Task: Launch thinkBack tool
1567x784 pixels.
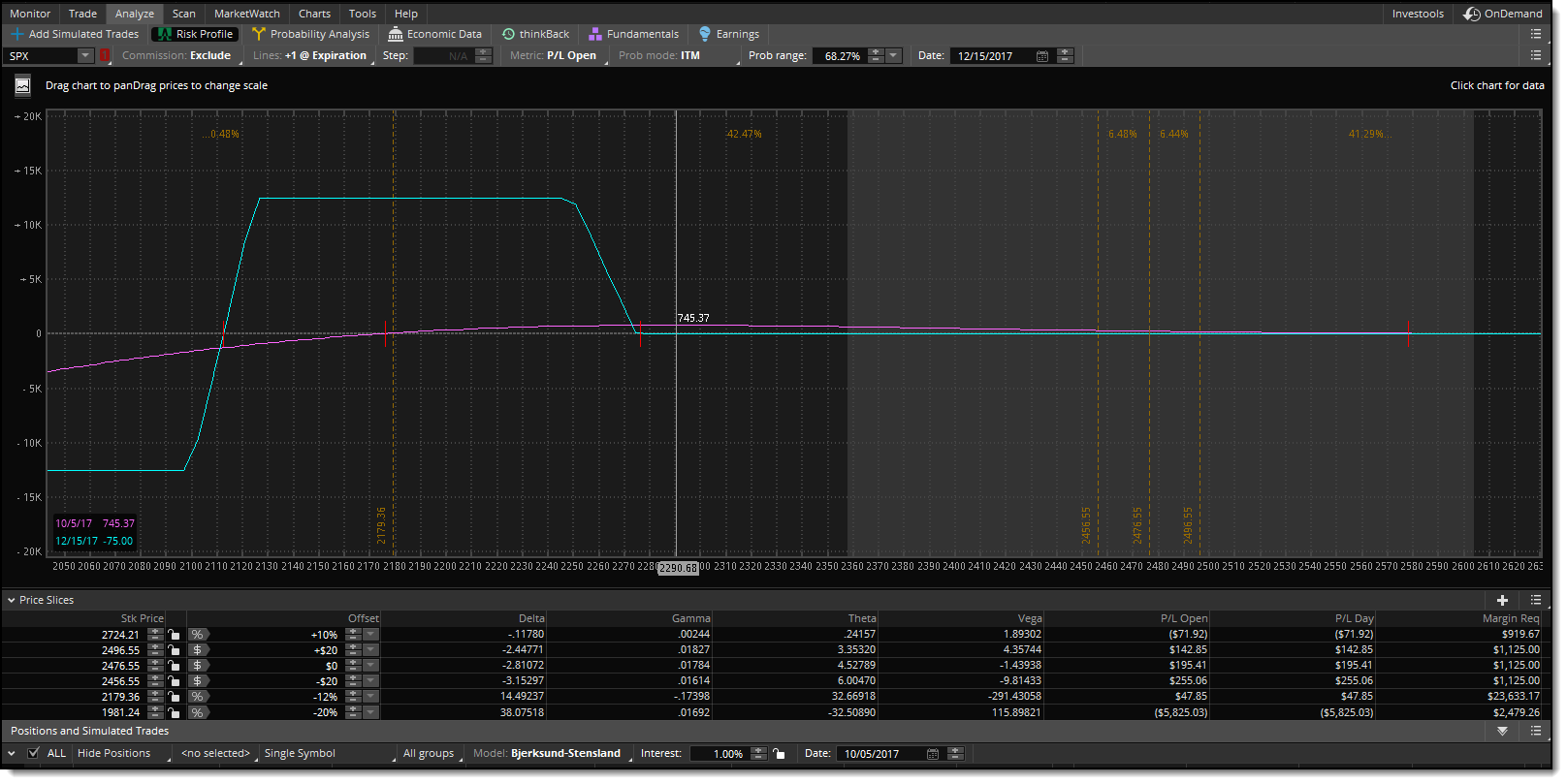Action: coord(535,34)
